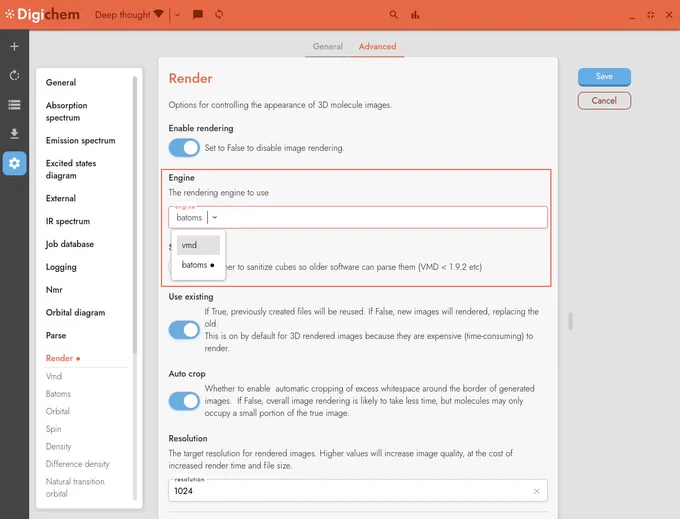This screenshot has width=680, height=519.
Task: Open Job database settings category
Action: (69, 244)
